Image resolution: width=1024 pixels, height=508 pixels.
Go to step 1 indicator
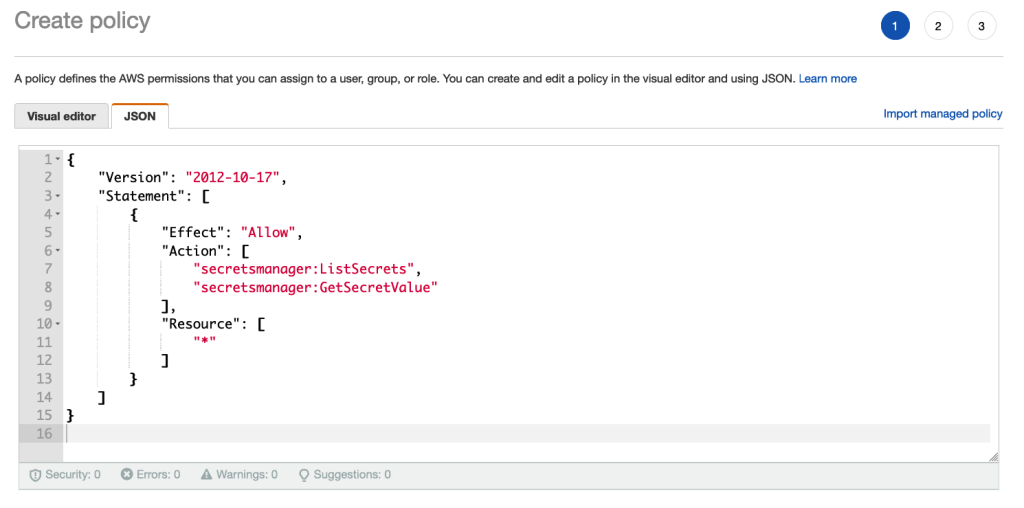[x=895, y=26]
